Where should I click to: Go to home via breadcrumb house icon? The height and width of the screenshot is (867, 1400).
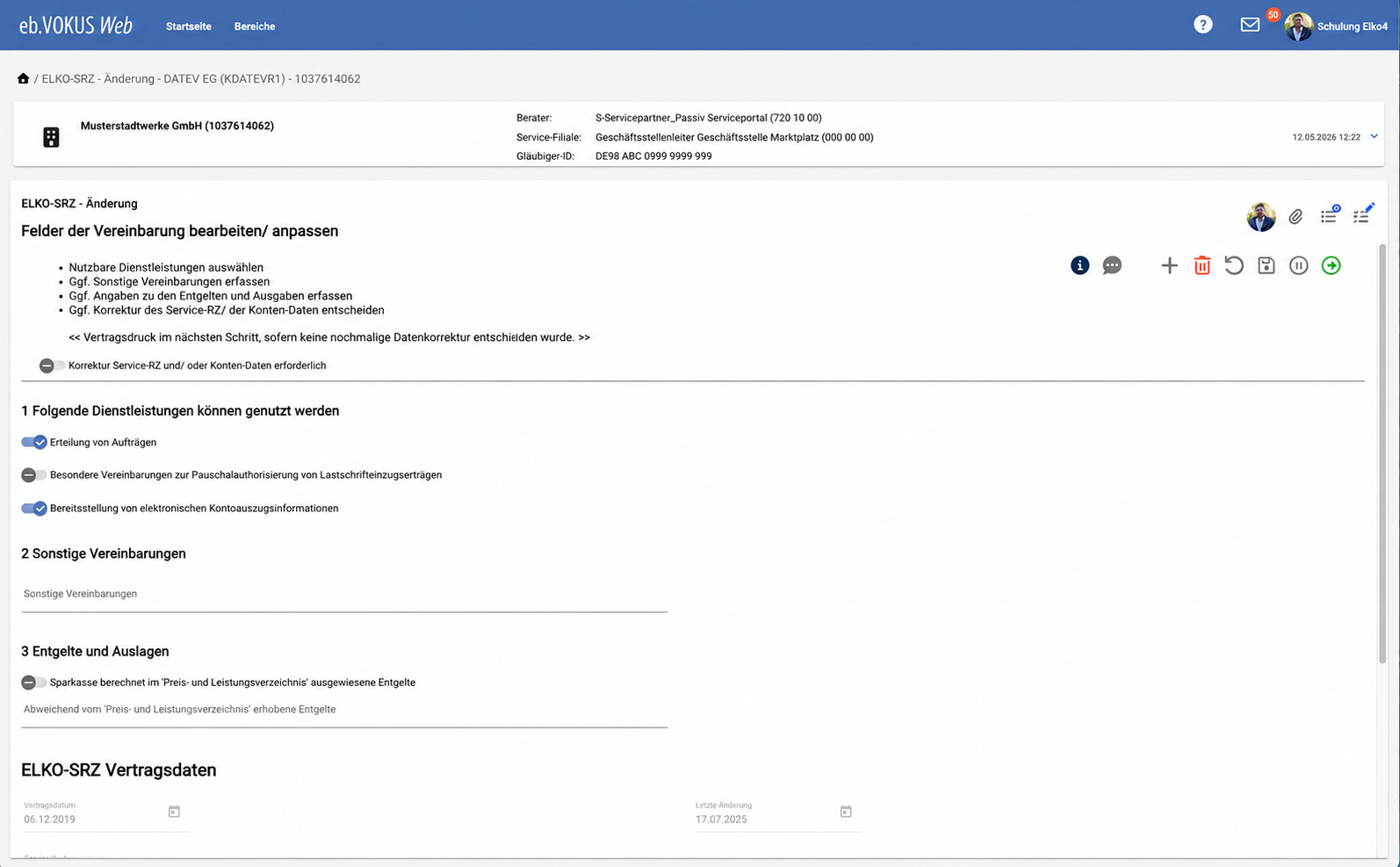click(23, 78)
